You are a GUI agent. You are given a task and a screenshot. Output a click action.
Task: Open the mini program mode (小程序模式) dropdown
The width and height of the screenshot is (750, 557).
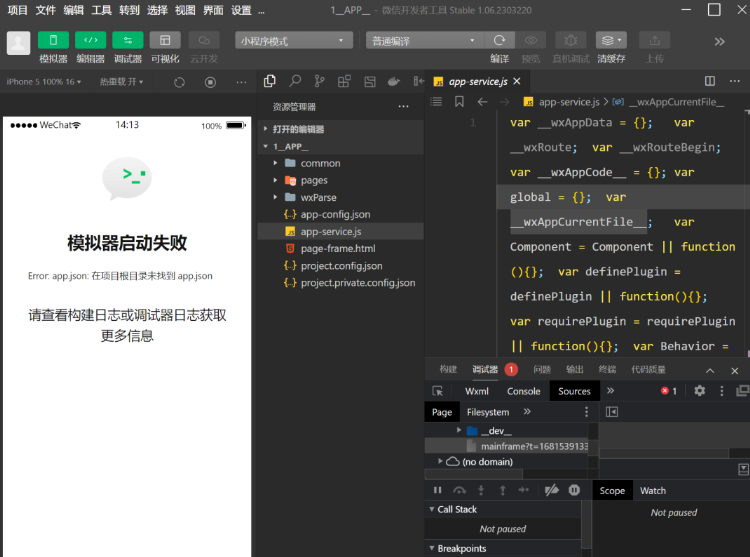[294, 41]
